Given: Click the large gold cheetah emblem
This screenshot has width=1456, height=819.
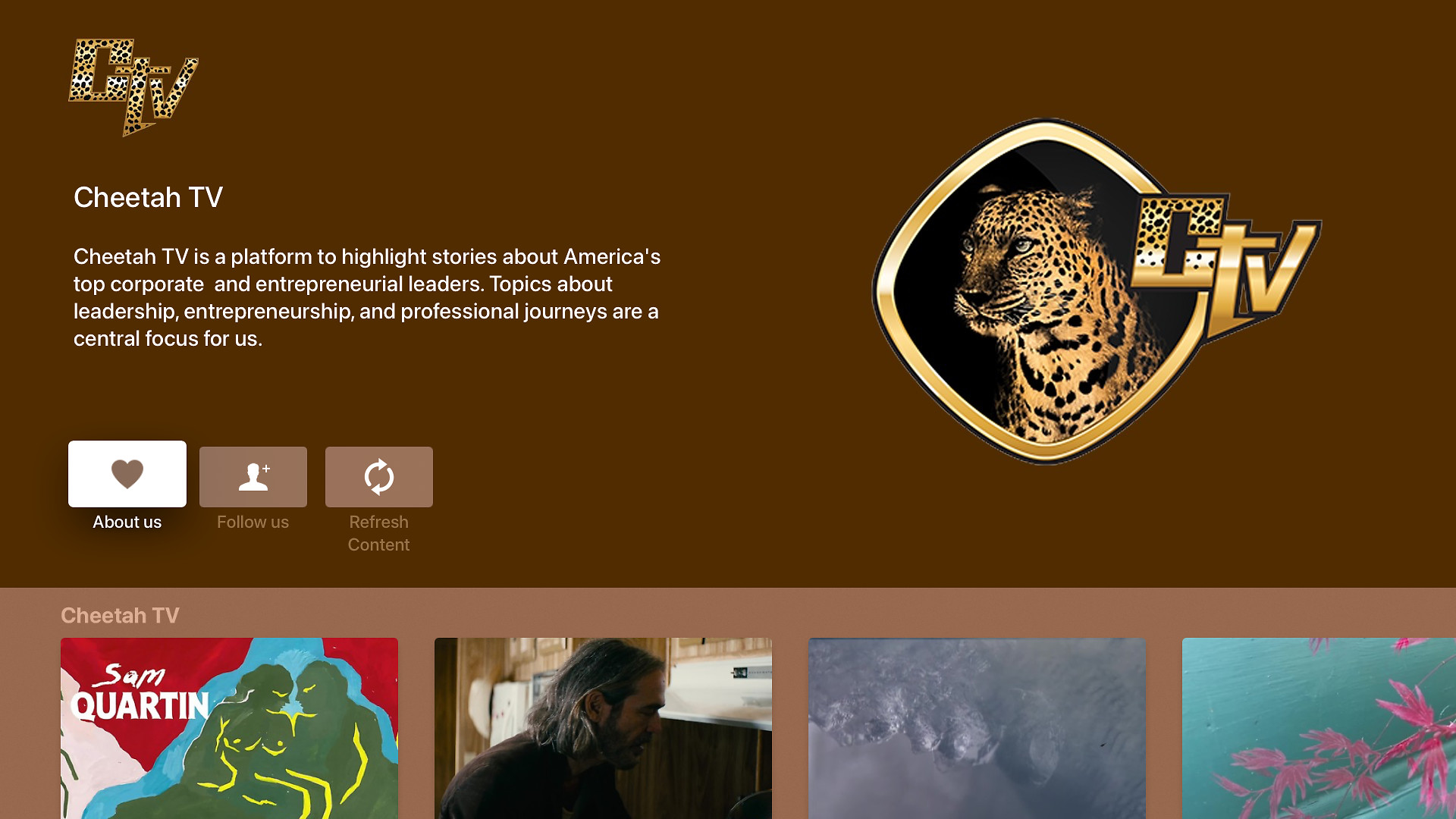Looking at the screenshot, I should pyautogui.click(x=1096, y=292).
